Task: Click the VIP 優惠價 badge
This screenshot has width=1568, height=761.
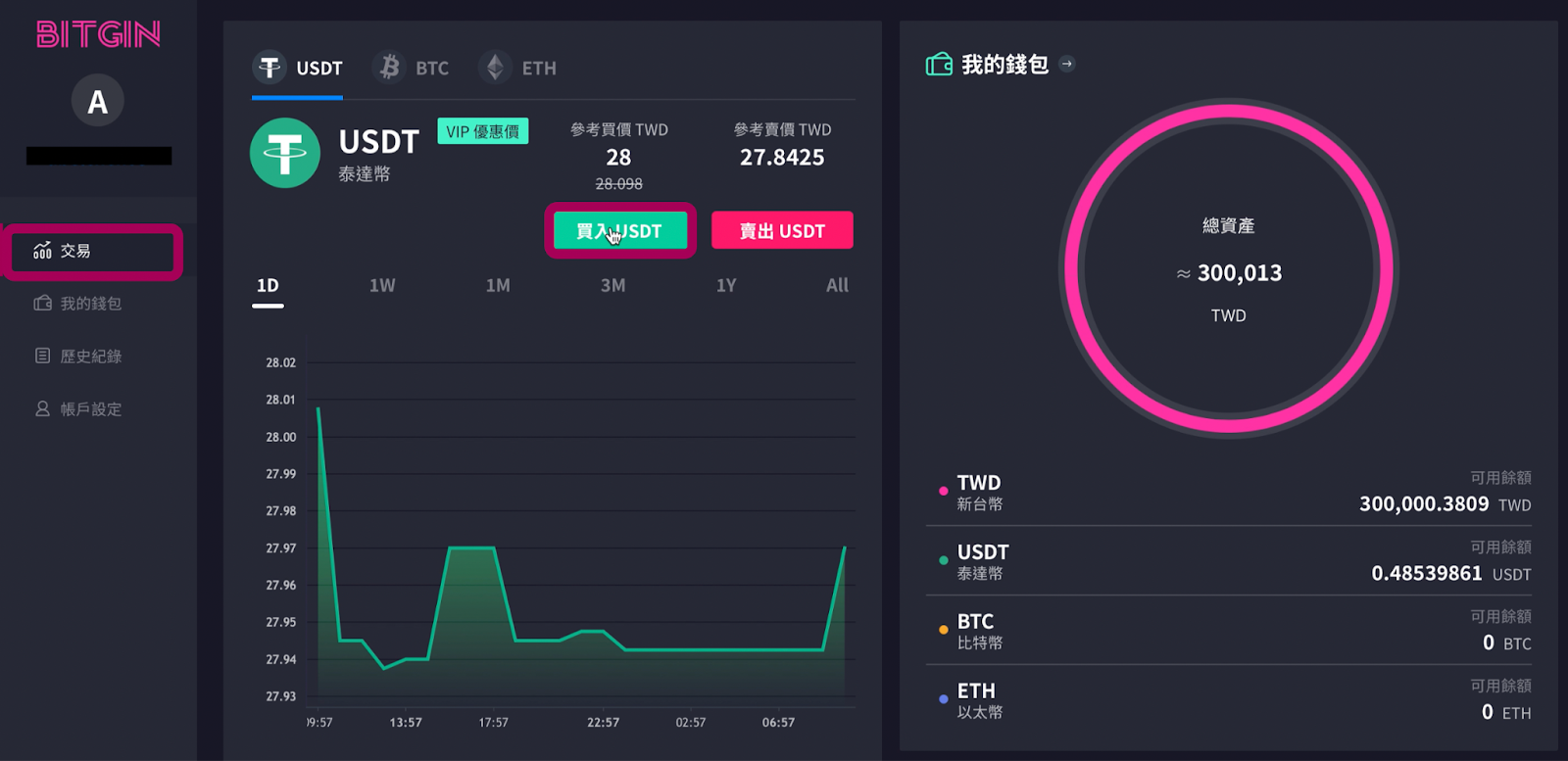Action: [x=483, y=131]
